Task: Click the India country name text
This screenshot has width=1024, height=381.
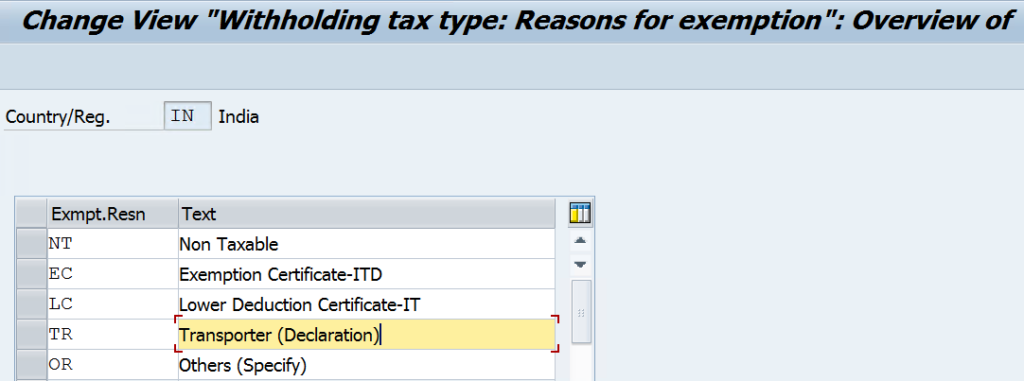Action: coord(238,117)
